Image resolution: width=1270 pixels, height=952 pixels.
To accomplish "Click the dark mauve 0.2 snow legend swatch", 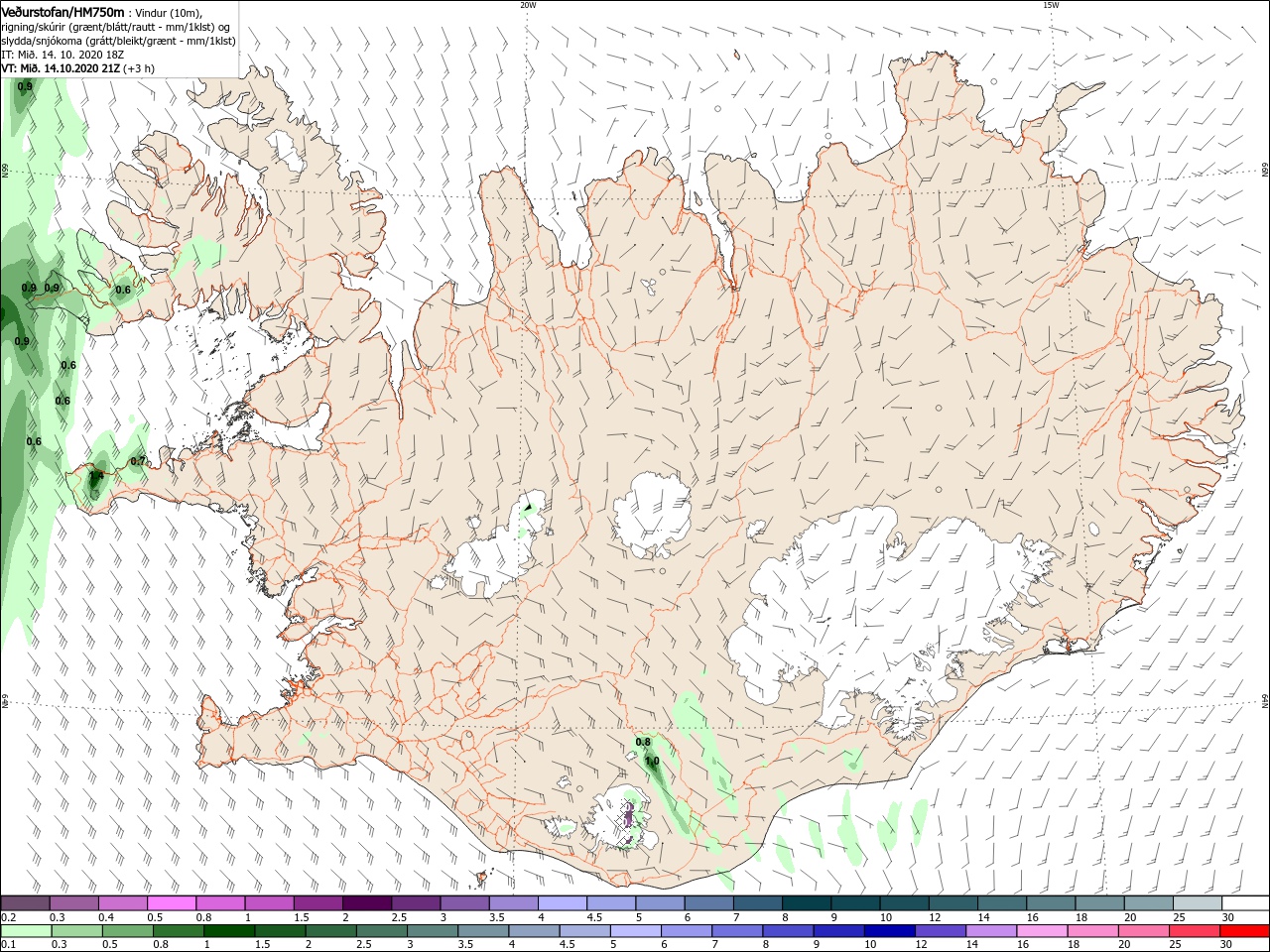I will 25,903.
